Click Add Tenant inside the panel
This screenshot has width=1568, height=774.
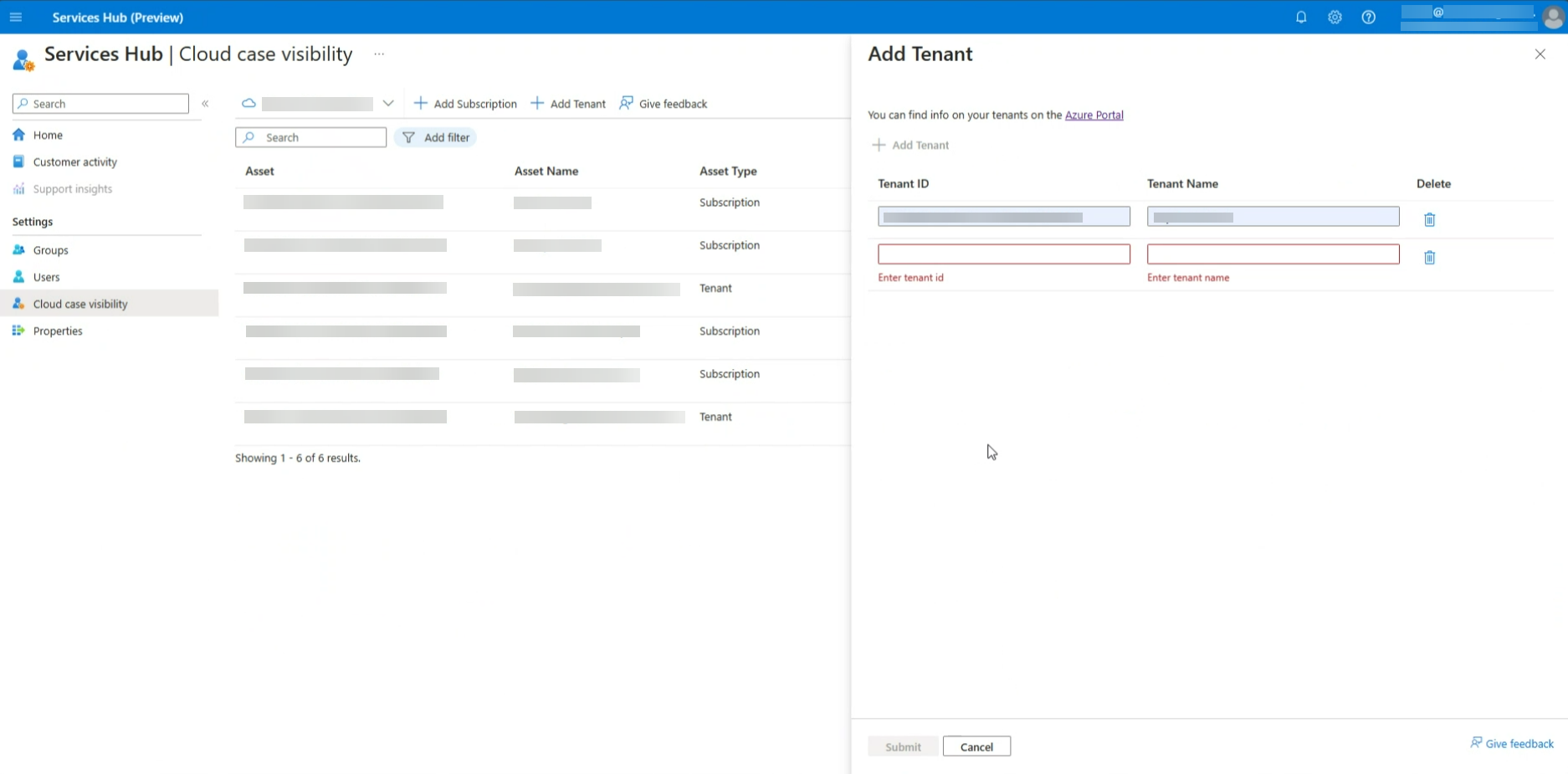(x=910, y=145)
